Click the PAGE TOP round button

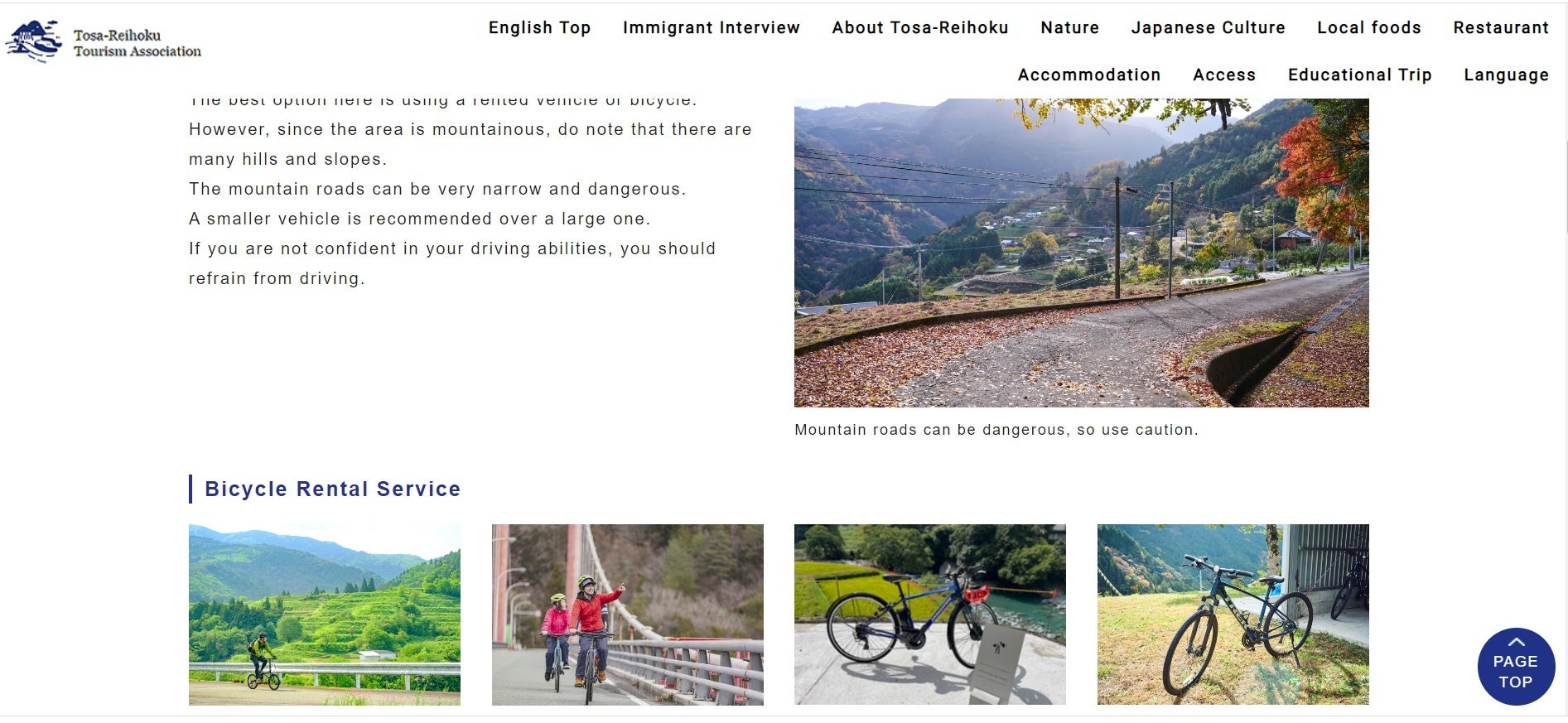[x=1516, y=667]
